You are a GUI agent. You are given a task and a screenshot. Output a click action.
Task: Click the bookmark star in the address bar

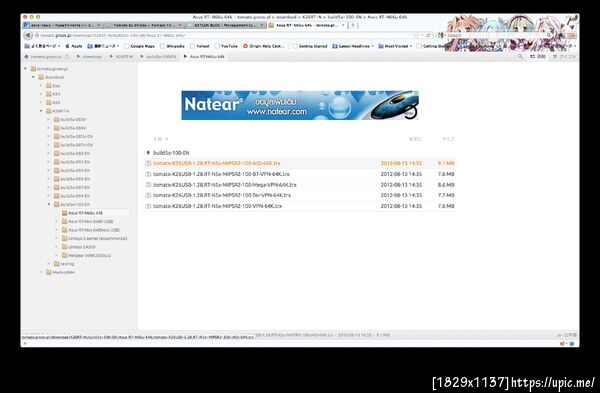(416, 35)
